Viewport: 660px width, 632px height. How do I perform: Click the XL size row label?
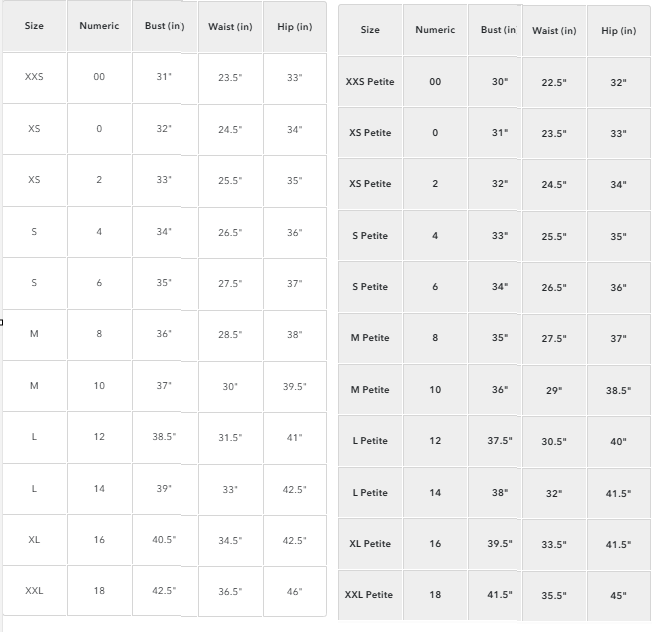34,540
